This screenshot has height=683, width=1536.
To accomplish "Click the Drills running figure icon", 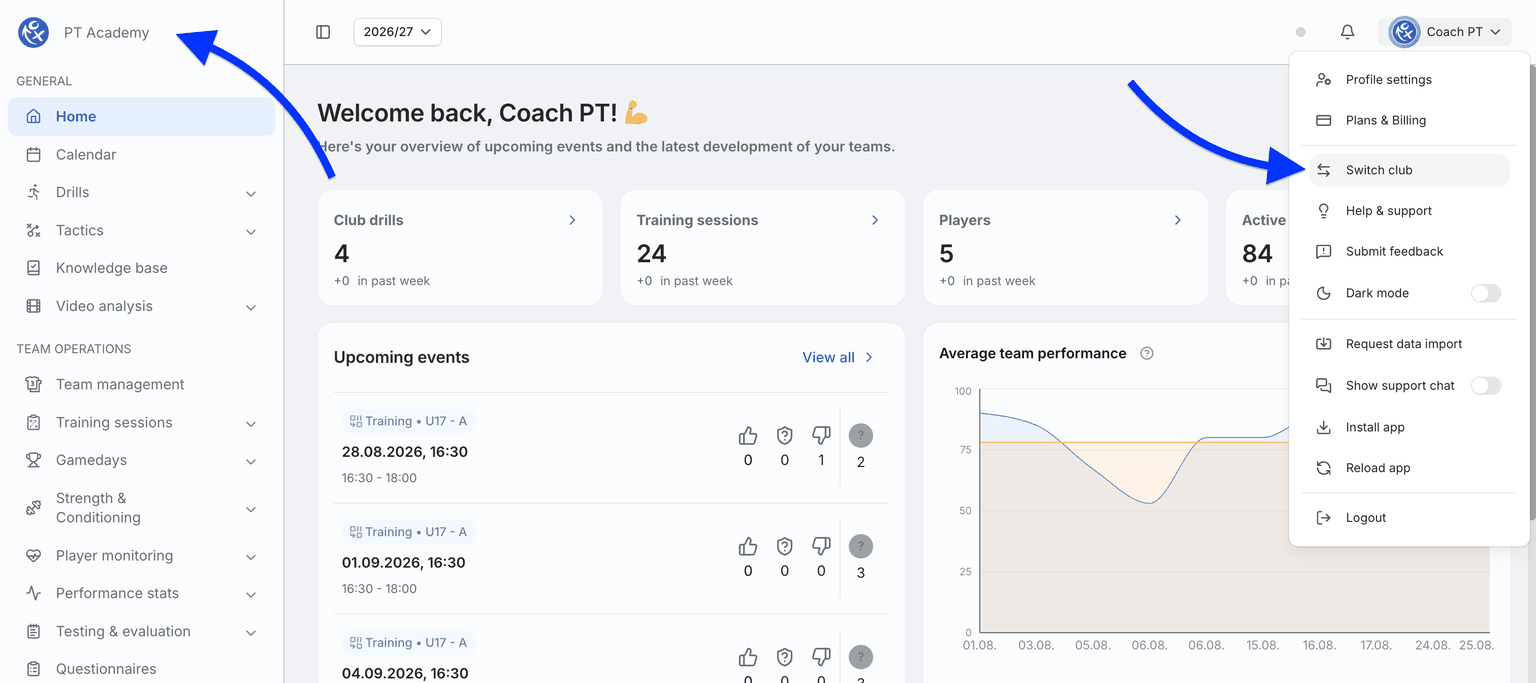I will (34, 192).
